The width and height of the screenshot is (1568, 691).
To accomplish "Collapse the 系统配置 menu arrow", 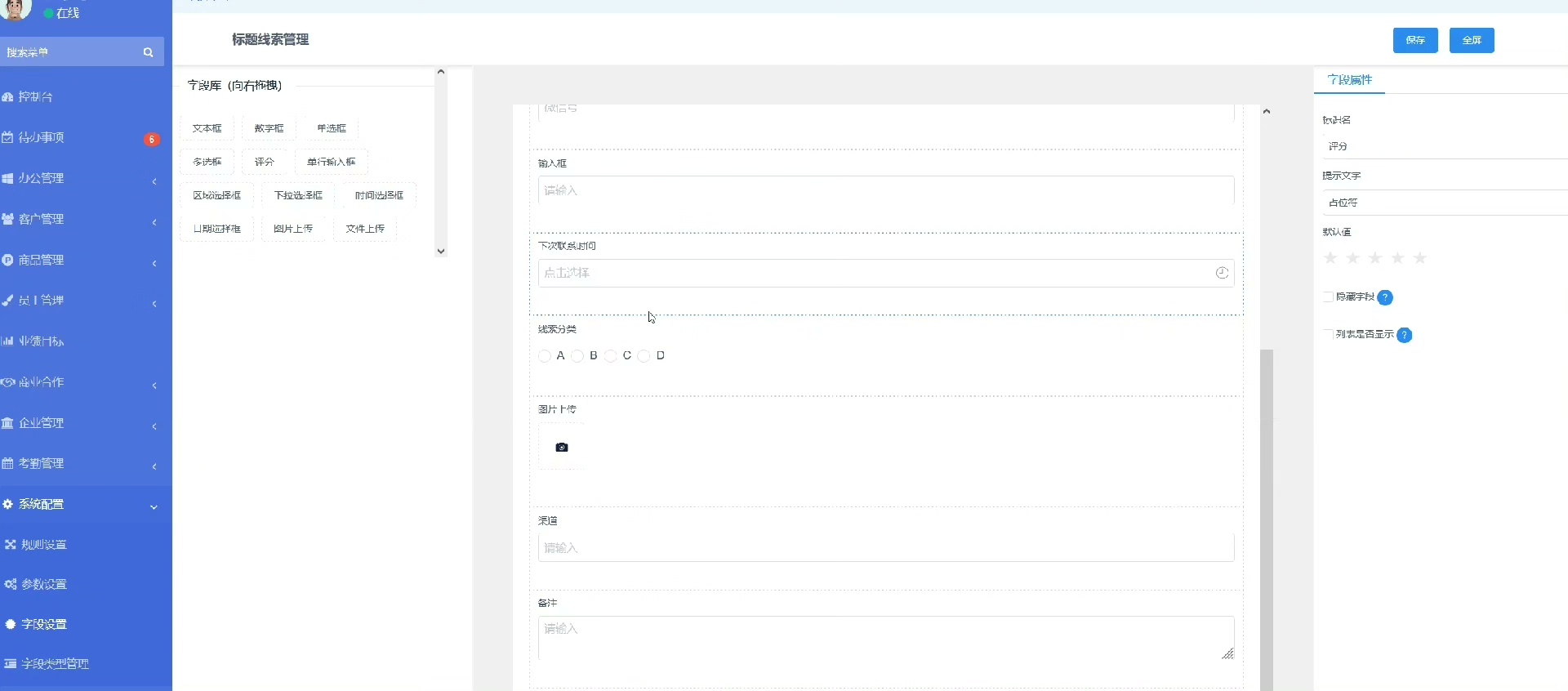I will [x=154, y=507].
